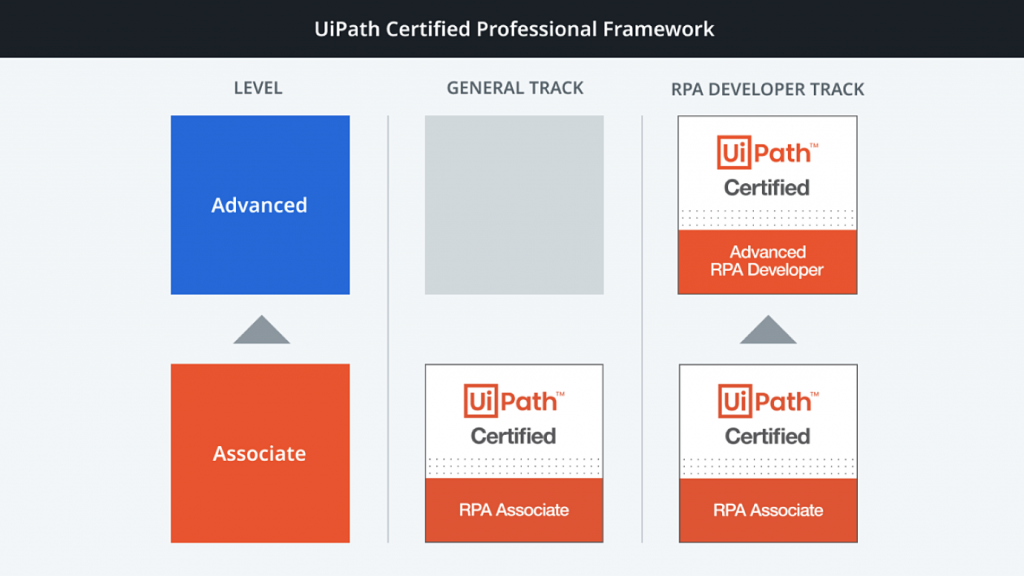Viewport: 1024px width, 576px height.
Task: Click the empty gray General Track advanced box
Action: tap(514, 205)
